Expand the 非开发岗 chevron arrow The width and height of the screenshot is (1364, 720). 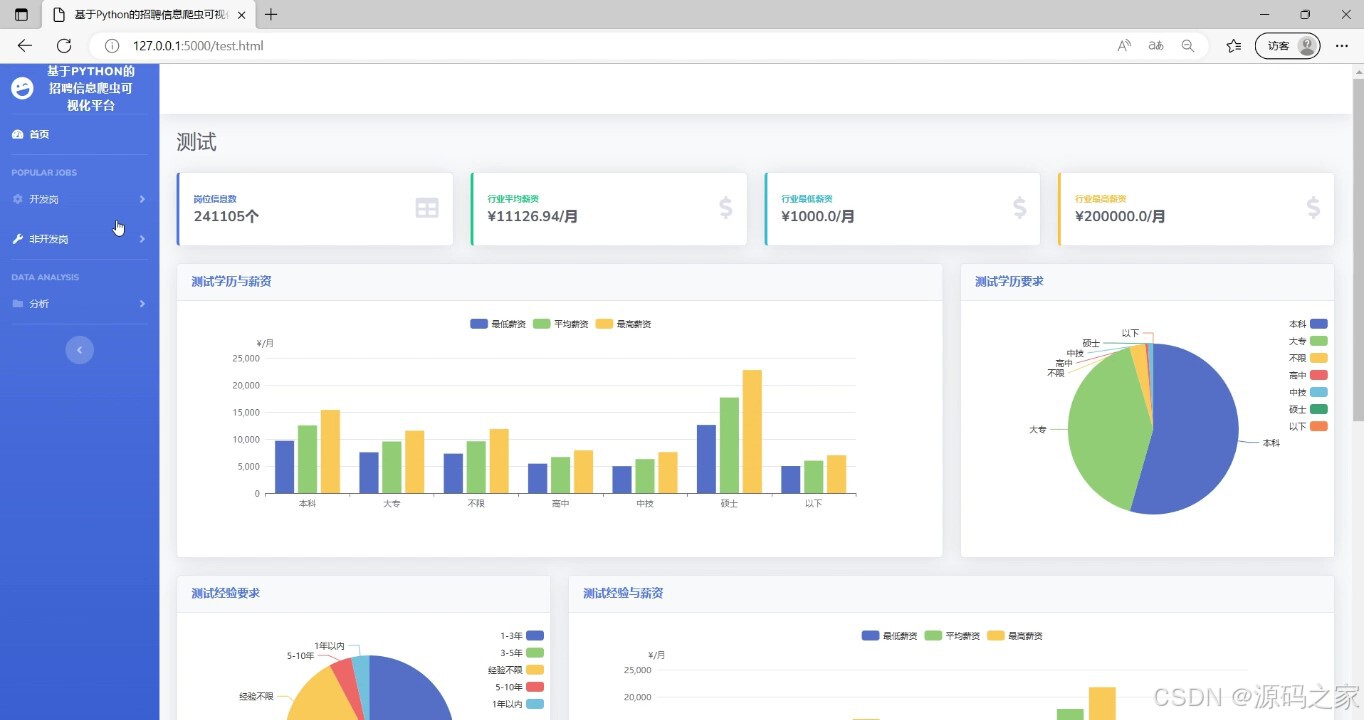coord(142,239)
